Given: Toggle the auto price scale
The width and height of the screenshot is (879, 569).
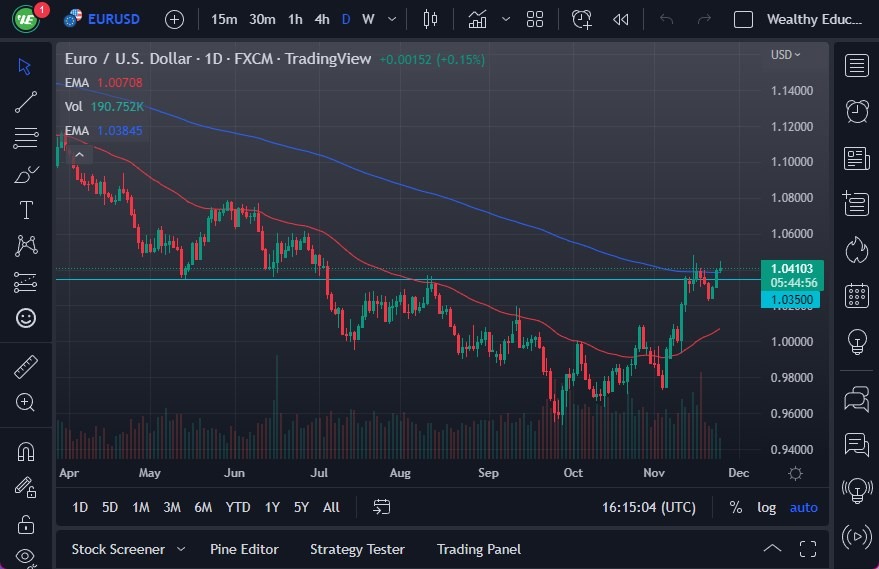Looking at the screenshot, I should pos(803,507).
